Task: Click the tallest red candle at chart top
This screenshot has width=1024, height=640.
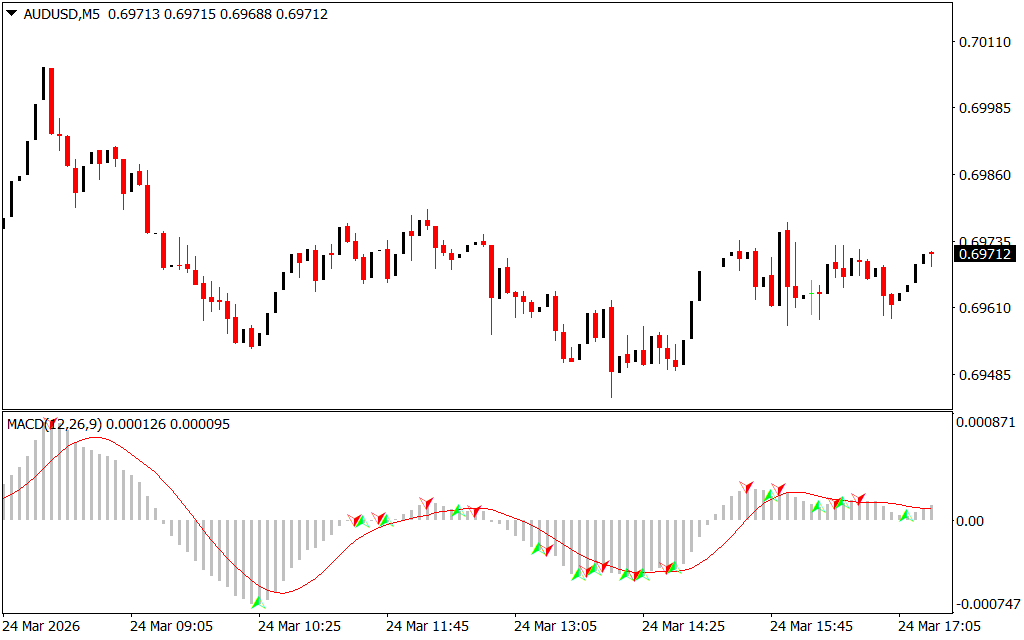Action: 50,100
